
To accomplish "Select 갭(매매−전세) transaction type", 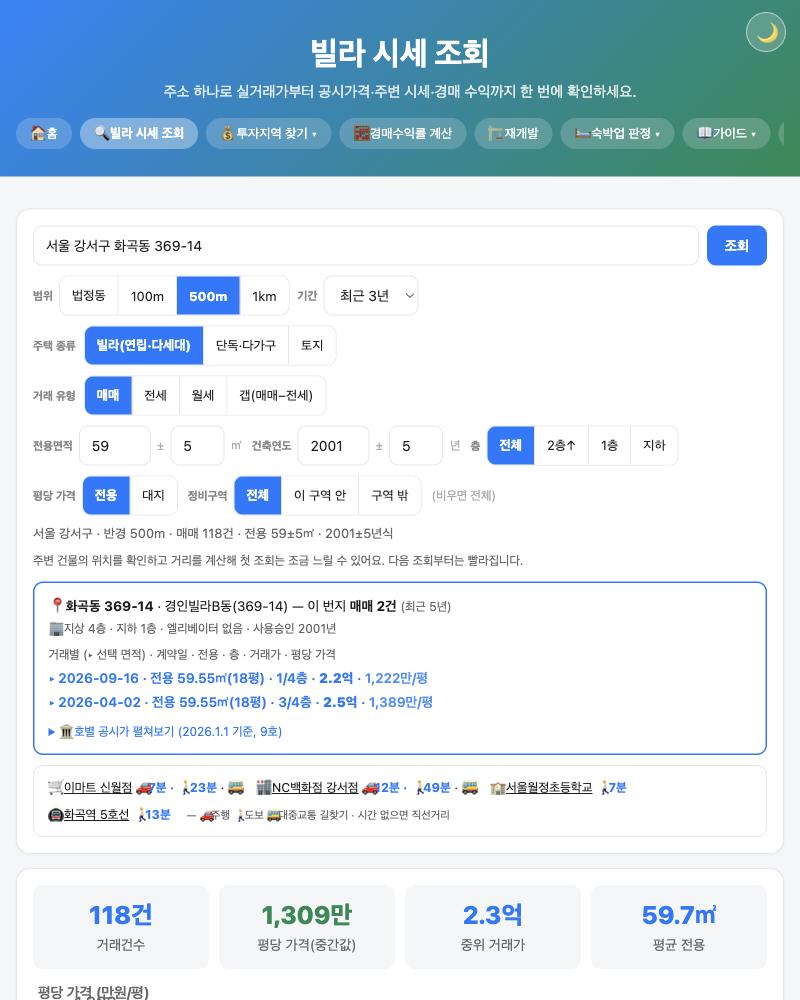I will click(x=276, y=395).
